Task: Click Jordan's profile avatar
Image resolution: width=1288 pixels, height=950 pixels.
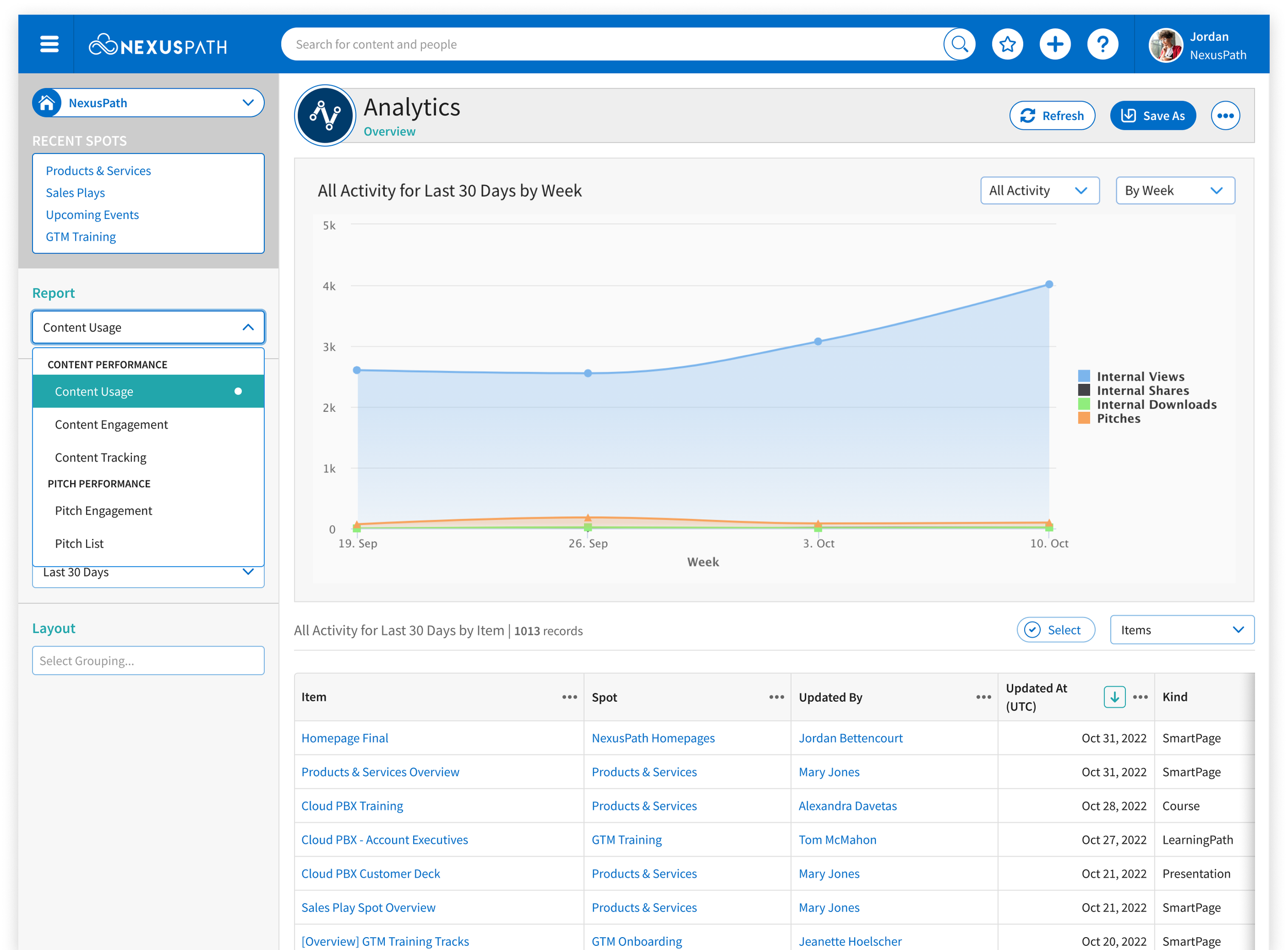Action: tap(1165, 45)
